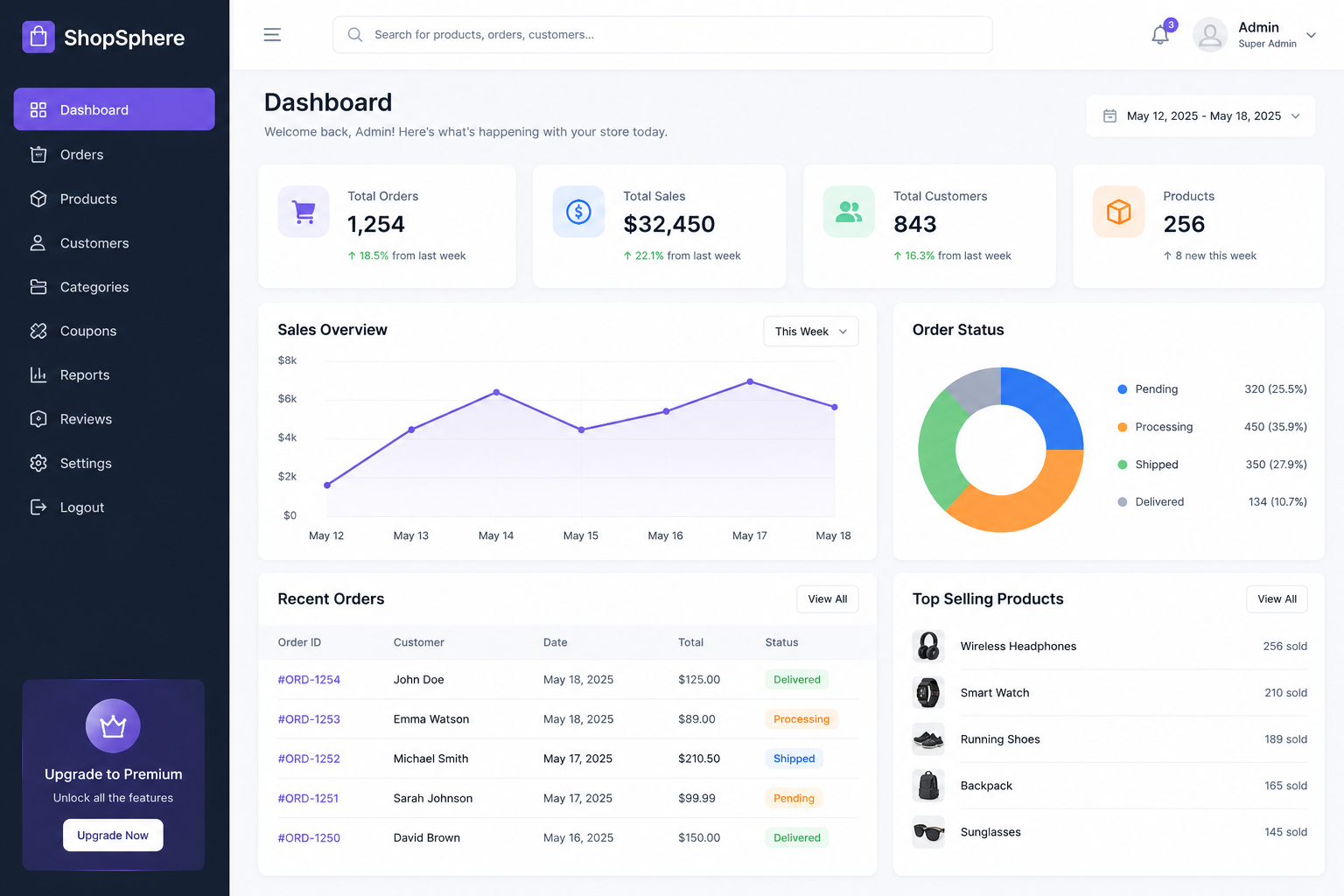Image resolution: width=1344 pixels, height=896 pixels.
Task: Click the Admin avatar icon
Action: pyautogui.click(x=1210, y=35)
